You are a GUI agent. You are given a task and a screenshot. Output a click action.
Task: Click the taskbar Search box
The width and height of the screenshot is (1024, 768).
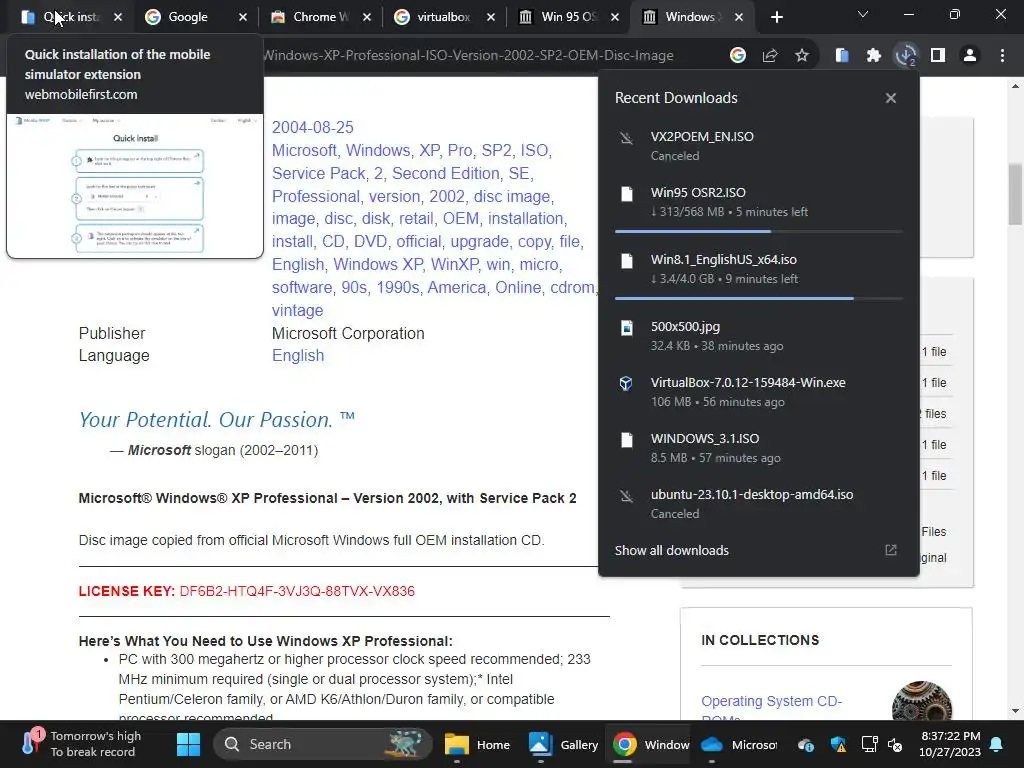click(x=323, y=744)
